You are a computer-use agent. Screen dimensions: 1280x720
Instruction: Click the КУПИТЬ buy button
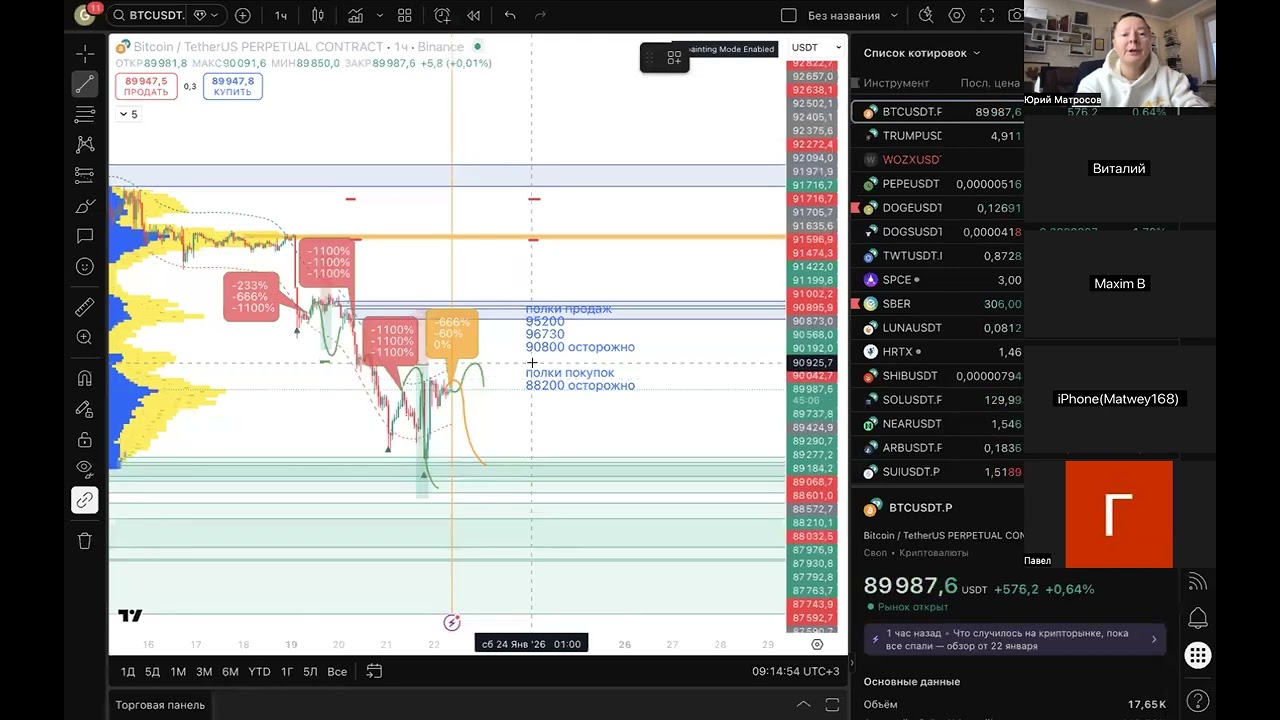click(233, 86)
